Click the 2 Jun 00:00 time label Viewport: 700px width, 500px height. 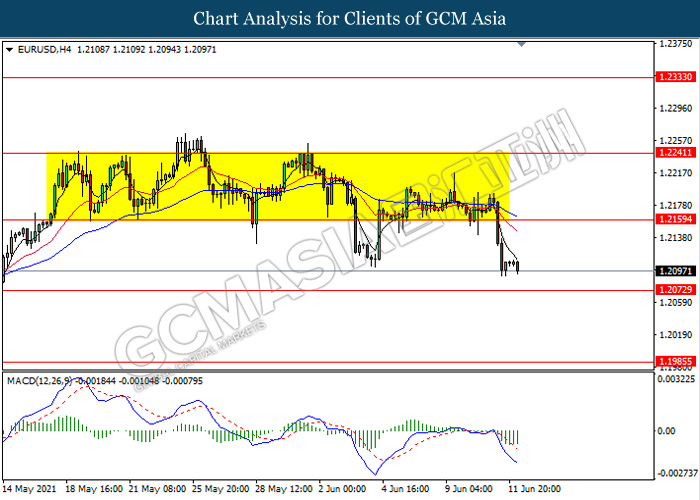pyautogui.click(x=342, y=489)
